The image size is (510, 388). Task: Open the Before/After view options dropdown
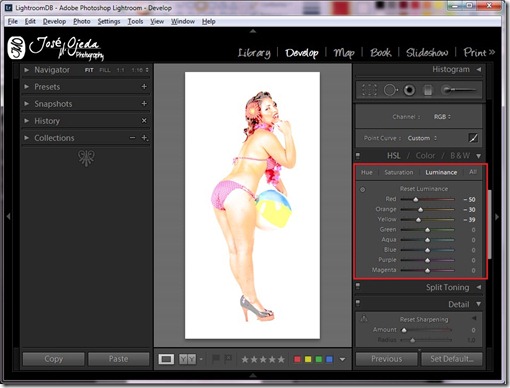201,359
